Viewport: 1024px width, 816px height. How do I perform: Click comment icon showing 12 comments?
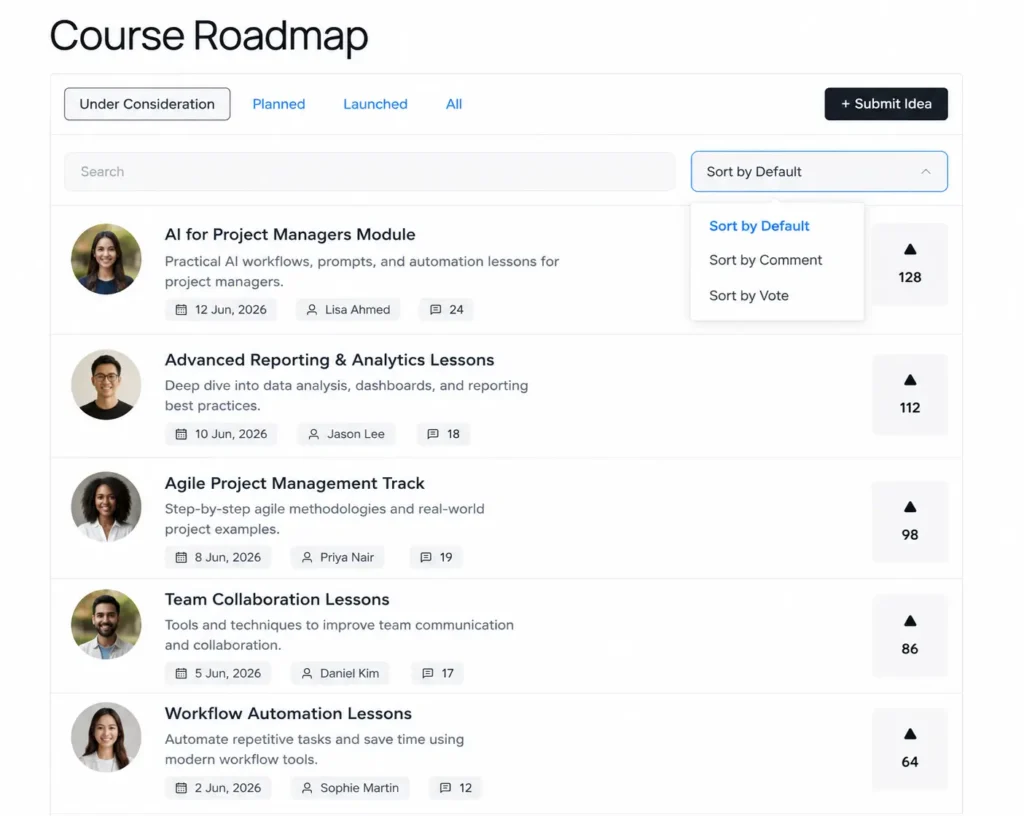pos(445,788)
